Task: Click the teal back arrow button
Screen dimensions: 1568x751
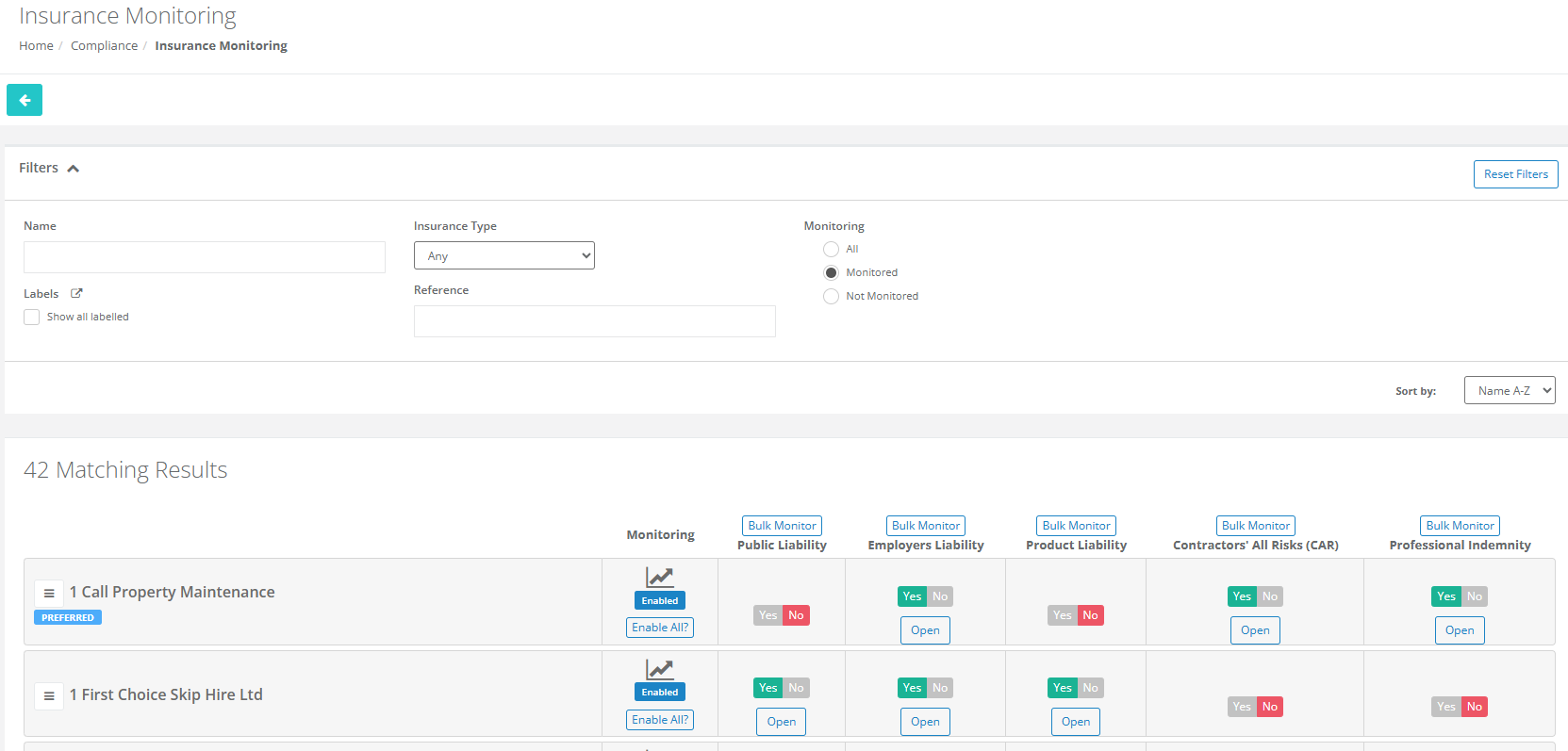Action: (x=25, y=100)
